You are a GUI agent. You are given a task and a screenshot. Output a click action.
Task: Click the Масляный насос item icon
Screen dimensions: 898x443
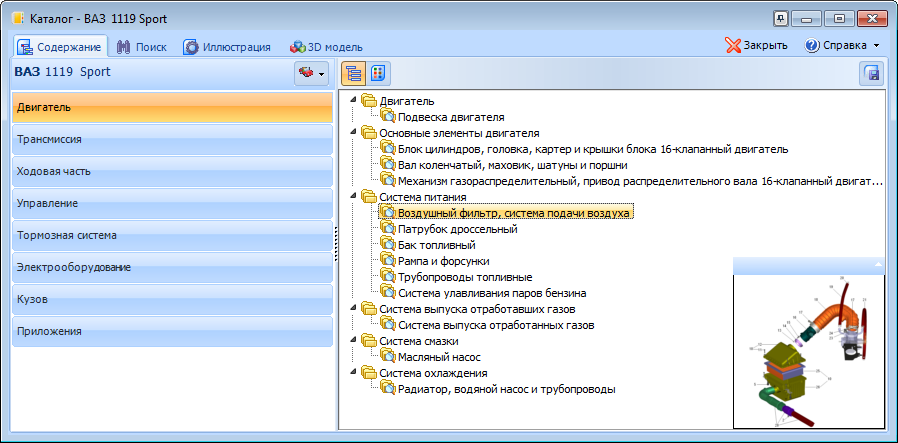coord(387,357)
